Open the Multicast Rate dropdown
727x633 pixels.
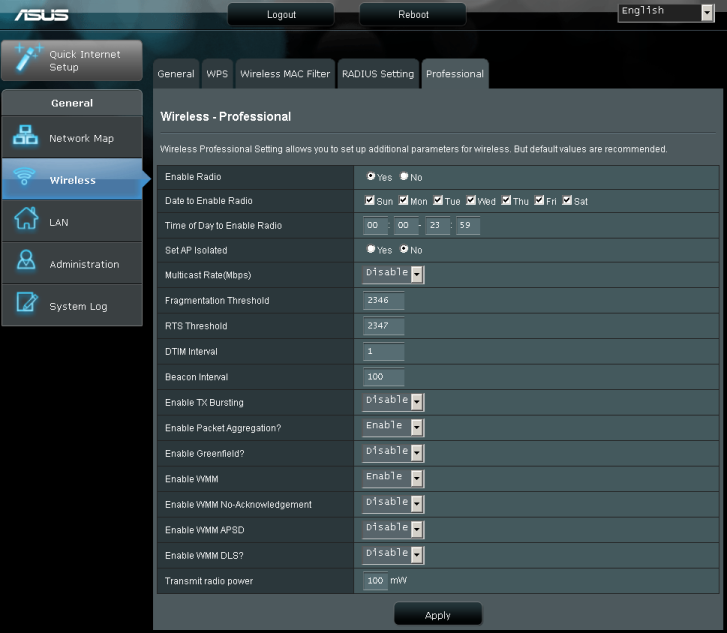393,275
